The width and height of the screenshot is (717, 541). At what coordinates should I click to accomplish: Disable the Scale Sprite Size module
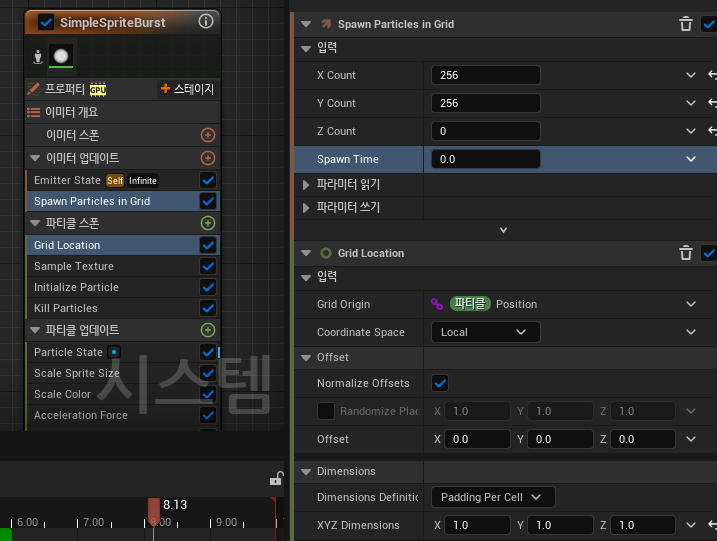coord(208,373)
